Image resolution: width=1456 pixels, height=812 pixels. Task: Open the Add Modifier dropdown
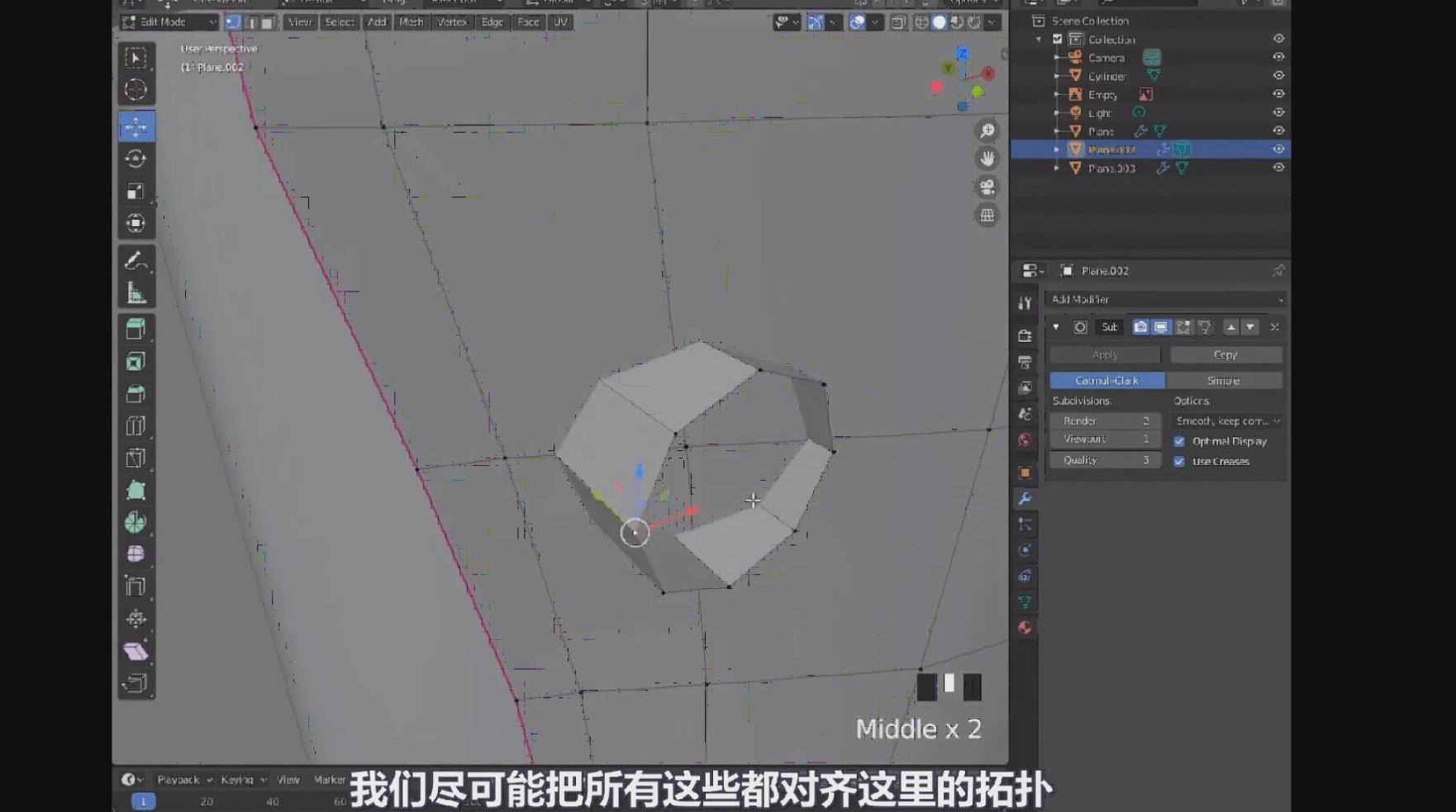click(x=1165, y=300)
